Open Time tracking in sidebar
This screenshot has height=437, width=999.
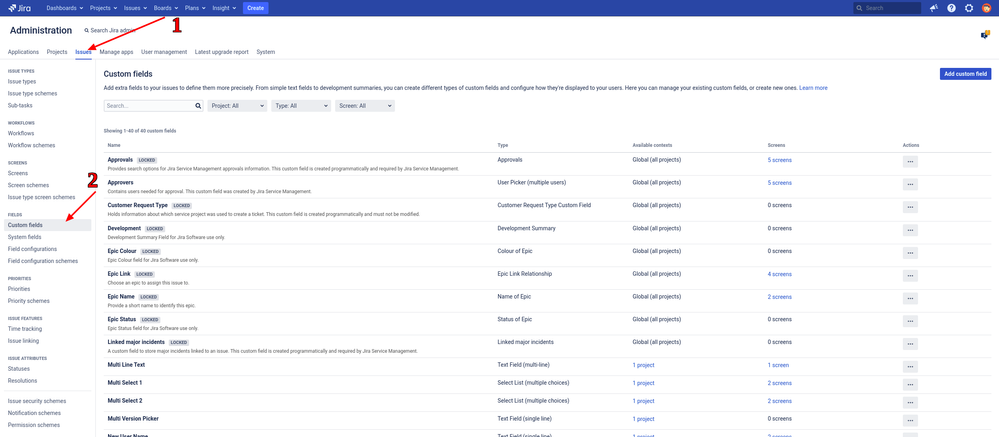(x=25, y=329)
